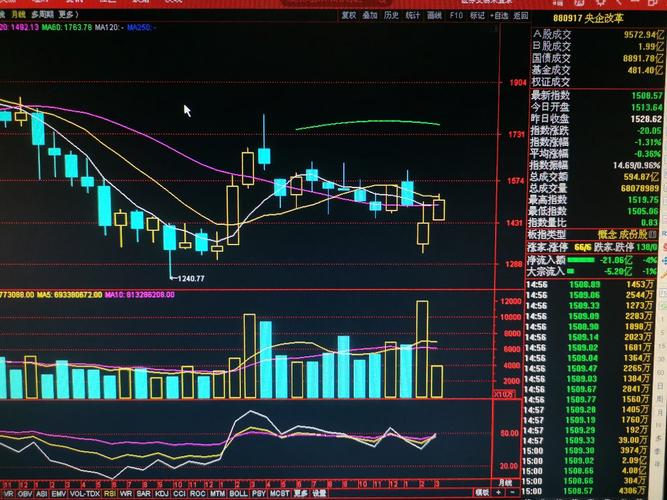Click the 统计 statistics toolbar button
667x500 pixels.
click(x=412, y=15)
